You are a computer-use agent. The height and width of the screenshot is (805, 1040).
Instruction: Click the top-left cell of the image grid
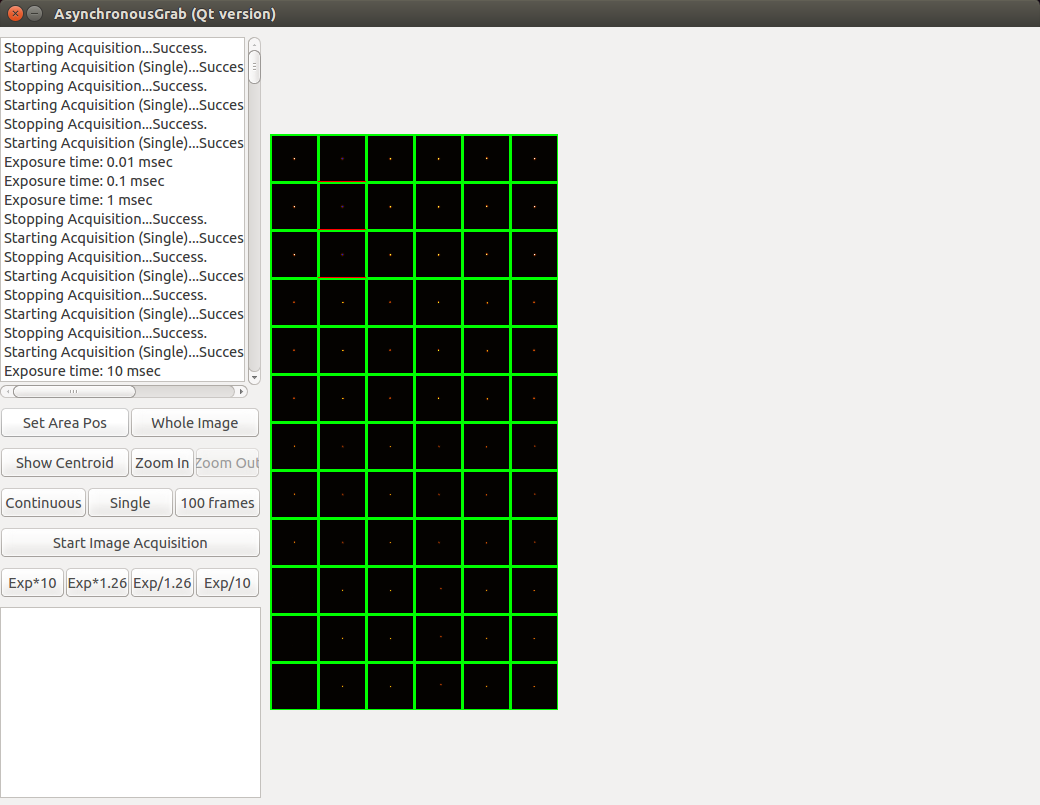coord(294,158)
